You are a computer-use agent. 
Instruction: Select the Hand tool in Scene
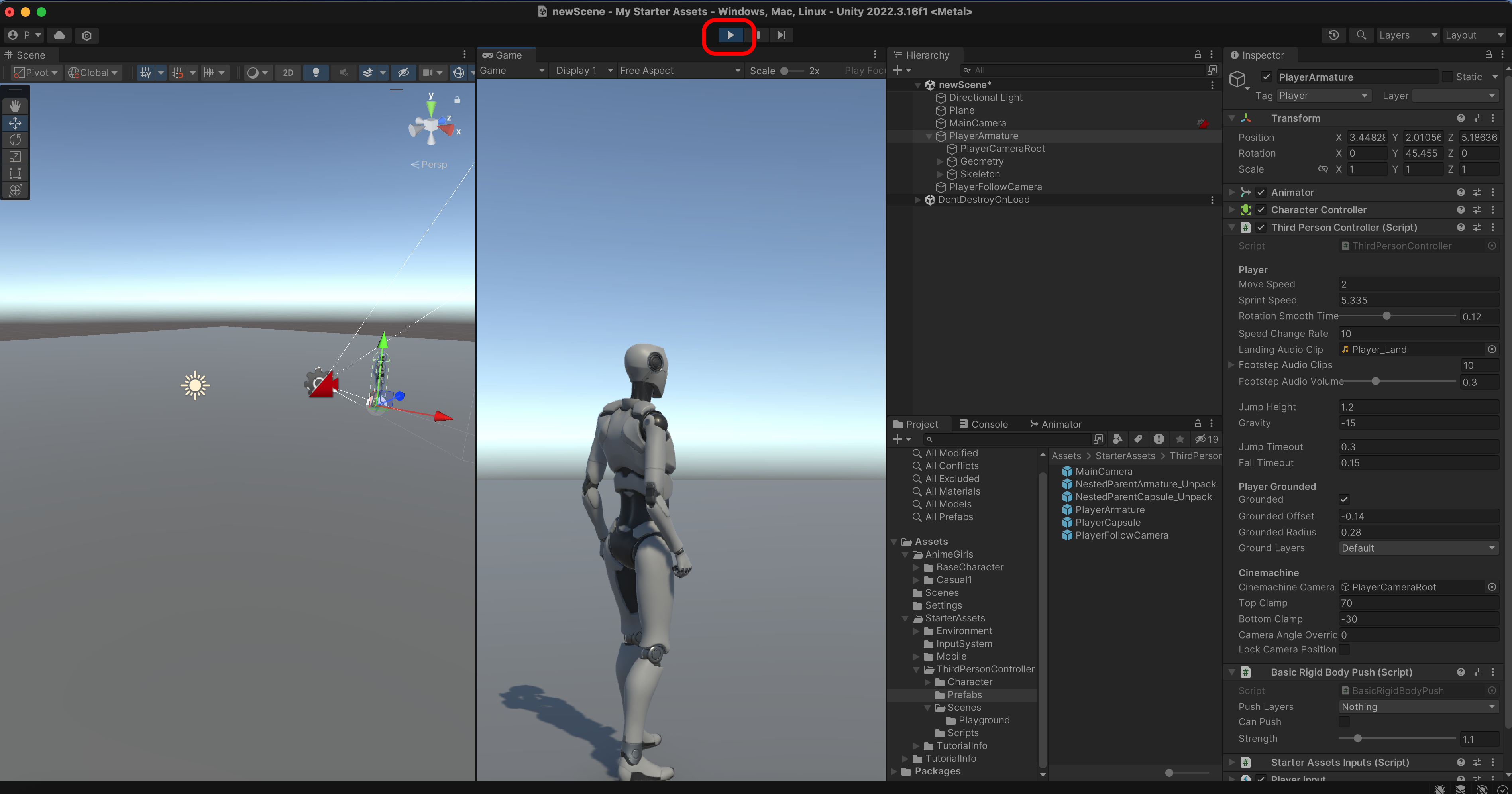pos(15,106)
